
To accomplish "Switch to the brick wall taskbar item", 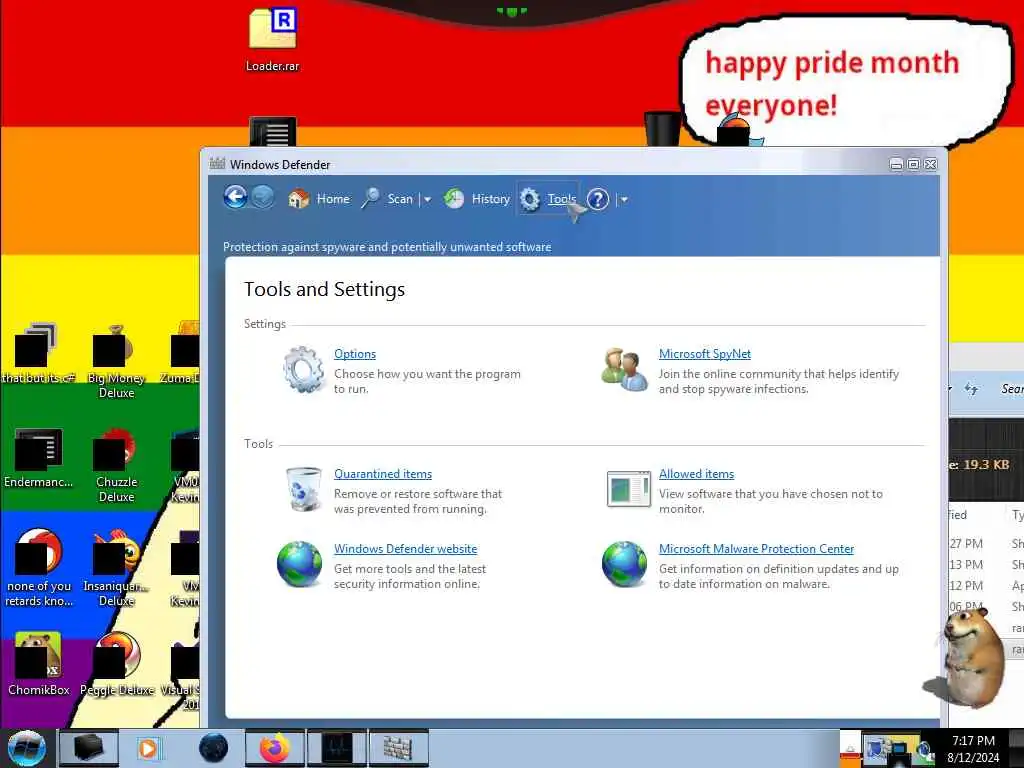I will [x=398, y=748].
